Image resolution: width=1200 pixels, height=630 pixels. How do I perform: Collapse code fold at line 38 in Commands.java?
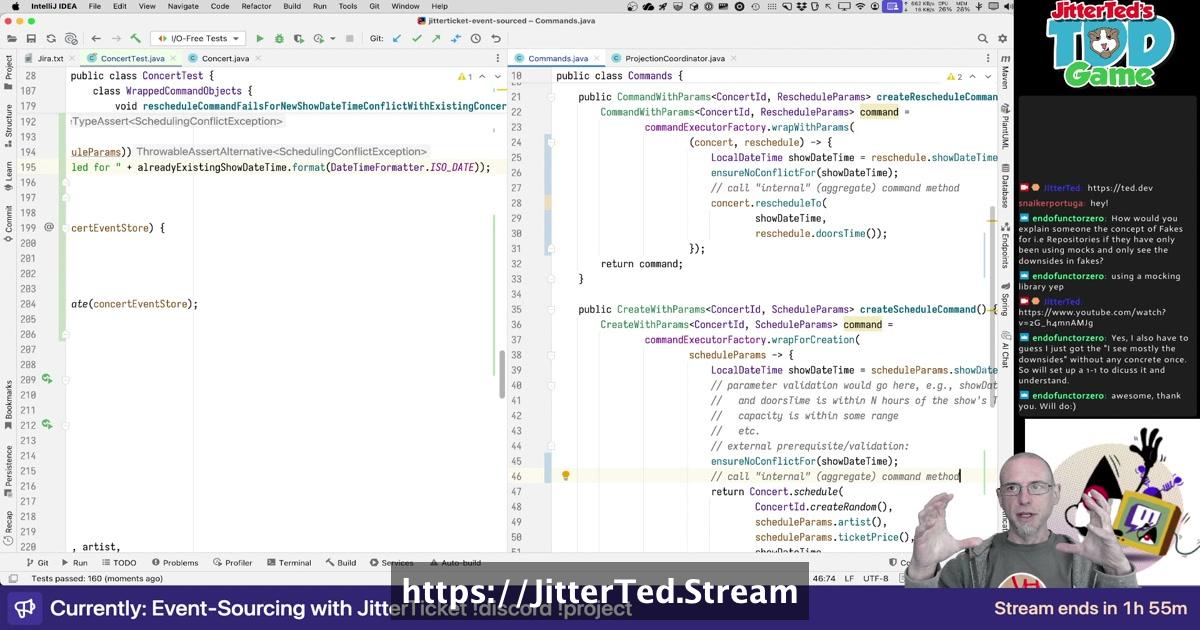click(x=552, y=355)
